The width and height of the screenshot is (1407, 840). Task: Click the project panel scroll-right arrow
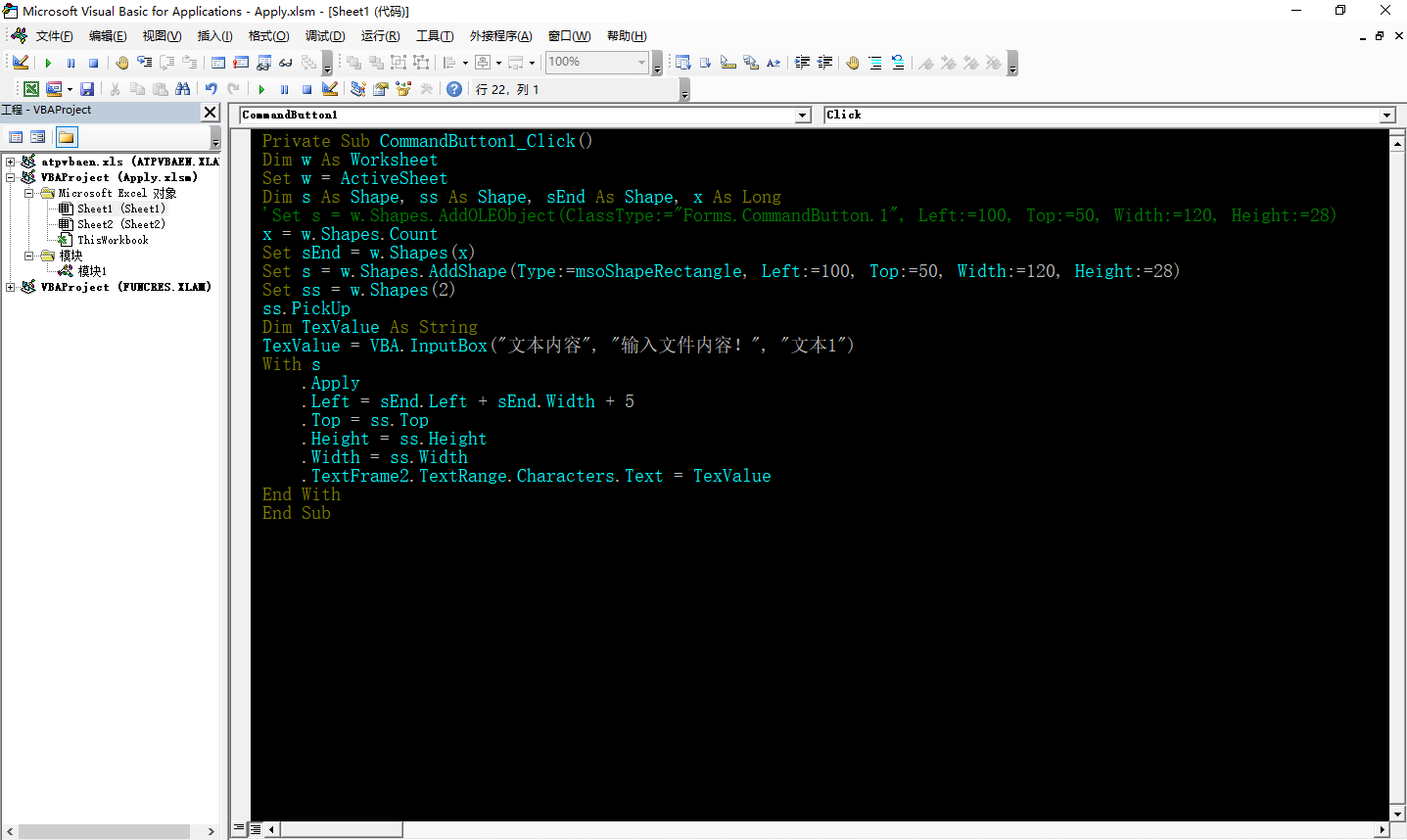pos(211,831)
